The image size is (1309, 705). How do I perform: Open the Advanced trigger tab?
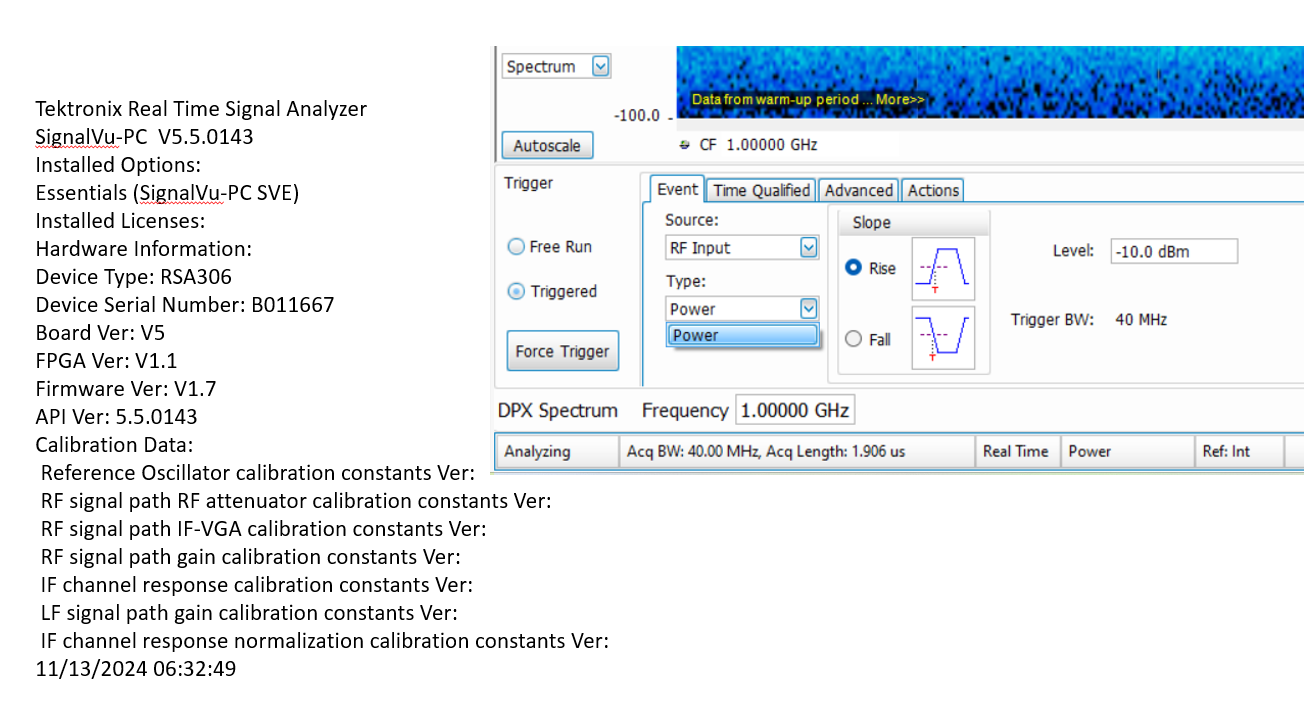click(x=858, y=190)
